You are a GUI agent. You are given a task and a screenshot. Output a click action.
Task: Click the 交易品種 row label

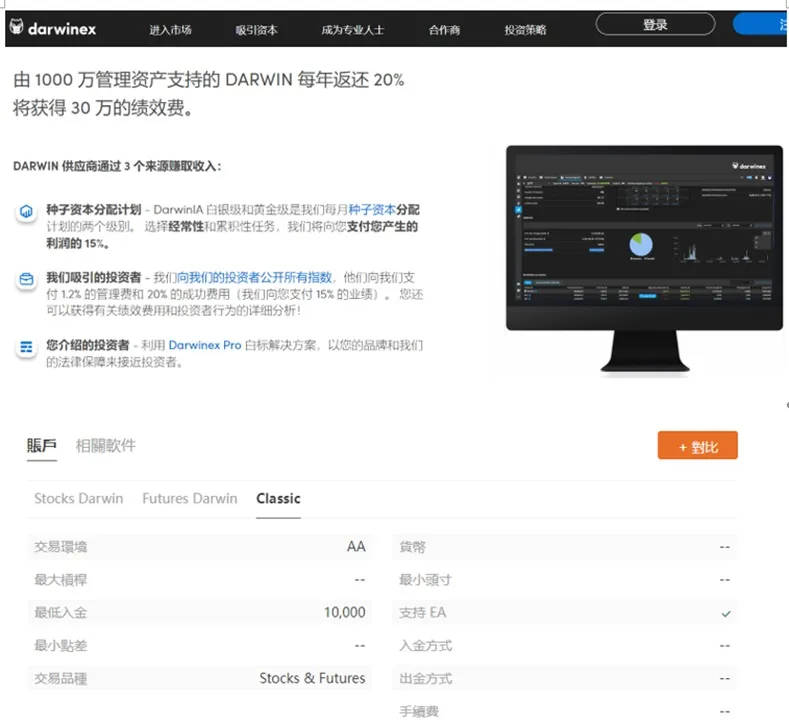click(x=60, y=679)
